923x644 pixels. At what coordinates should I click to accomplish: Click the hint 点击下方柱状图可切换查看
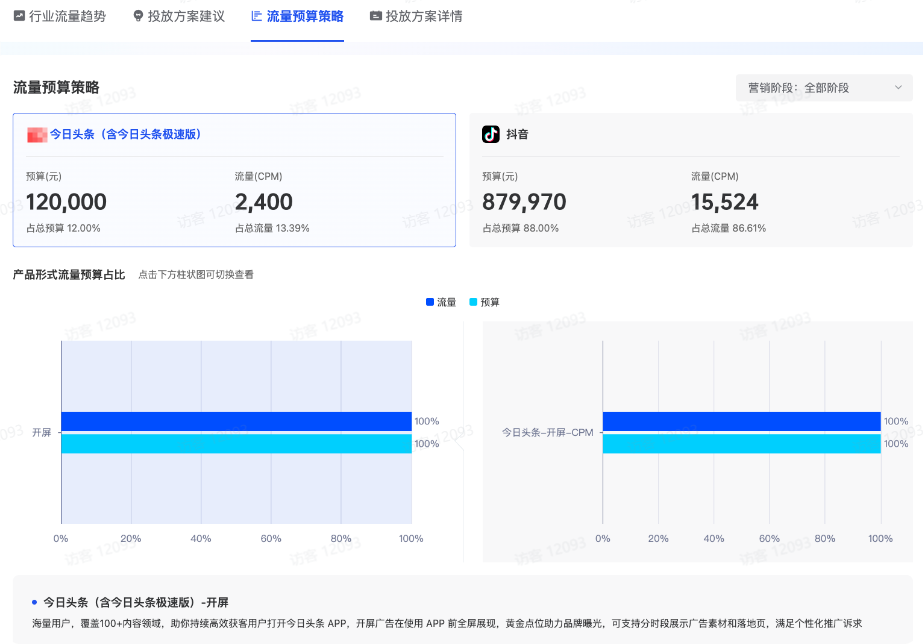point(196,275)
